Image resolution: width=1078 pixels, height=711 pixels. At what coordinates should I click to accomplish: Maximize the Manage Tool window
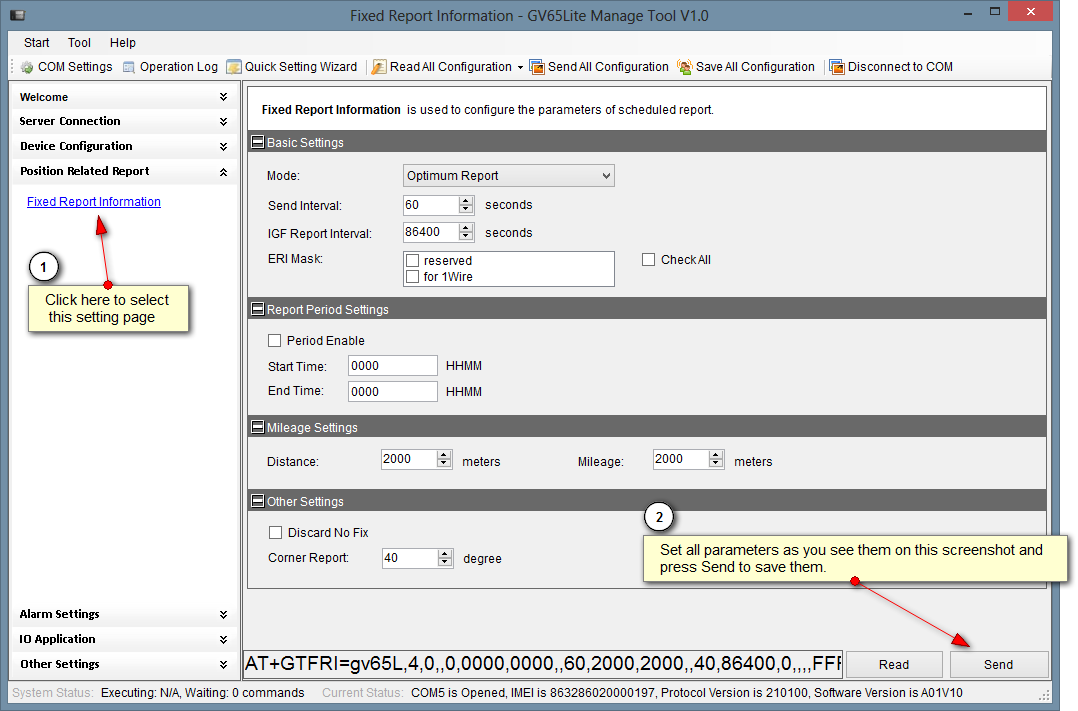(x=995, y=12)
